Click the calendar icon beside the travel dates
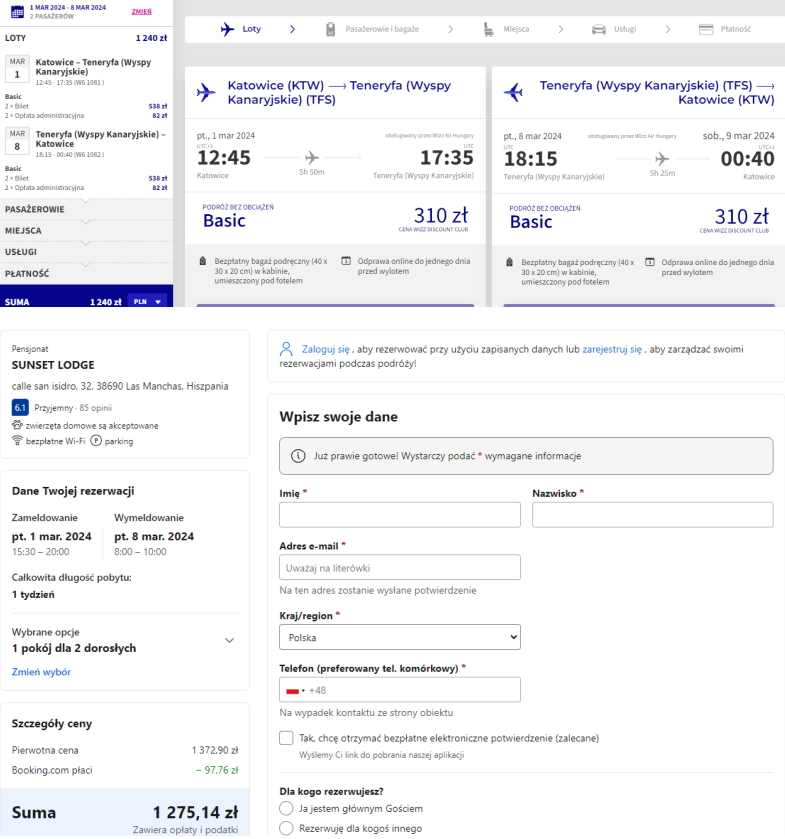785x839 pixels. point(16,12)
